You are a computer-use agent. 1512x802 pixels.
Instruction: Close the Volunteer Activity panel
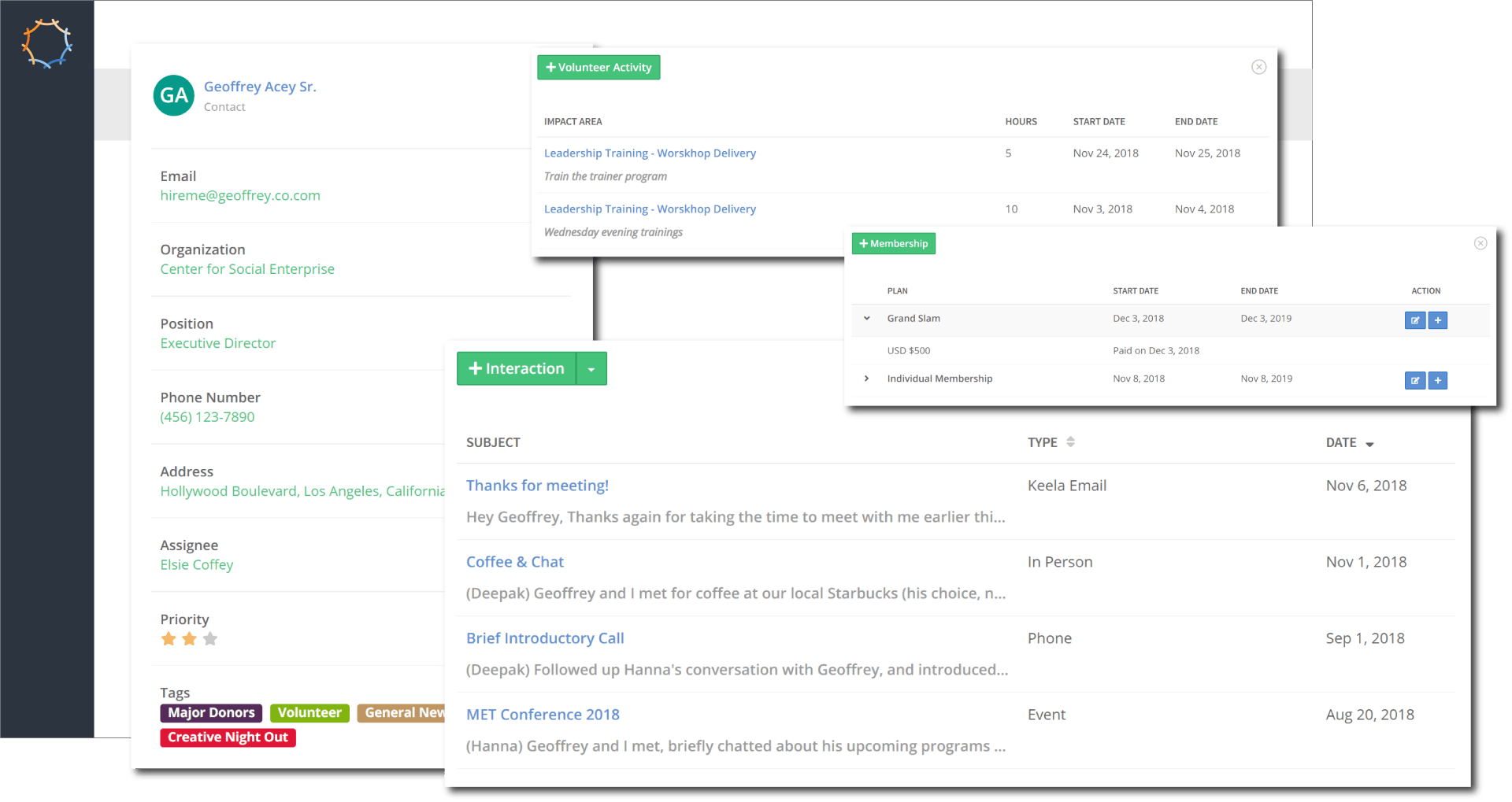[x=1258, y=67]
